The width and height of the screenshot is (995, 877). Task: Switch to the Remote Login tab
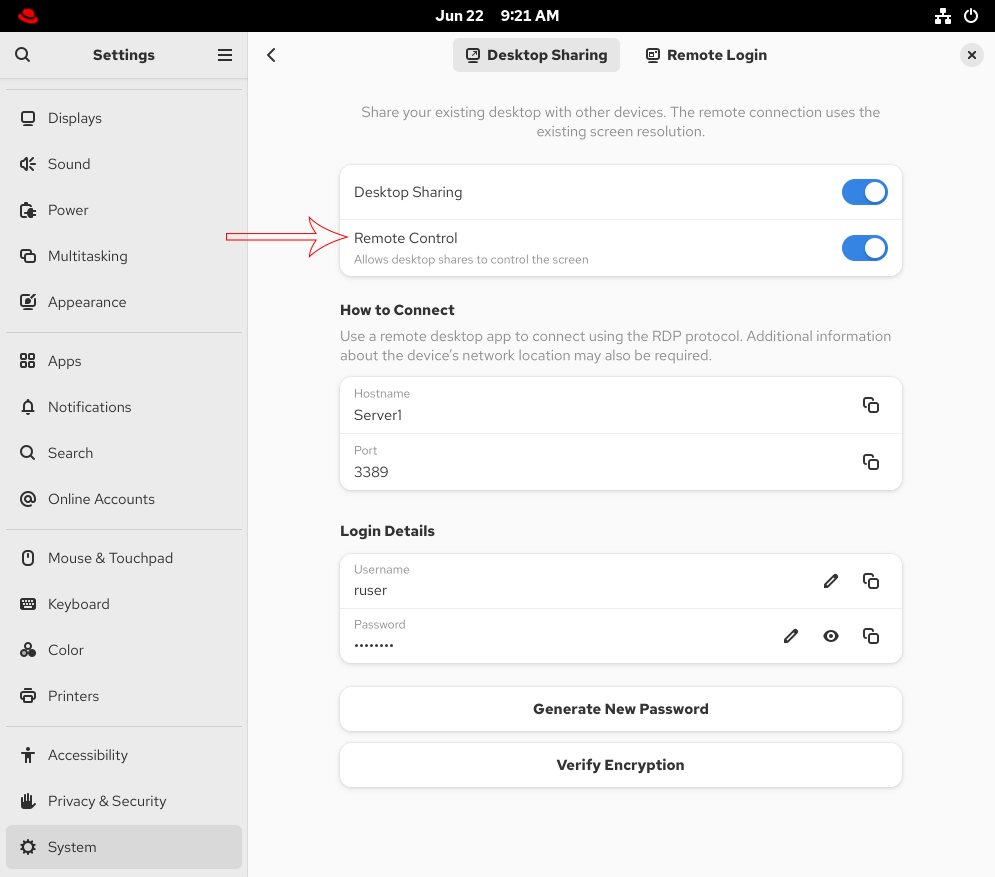(706, 55)
